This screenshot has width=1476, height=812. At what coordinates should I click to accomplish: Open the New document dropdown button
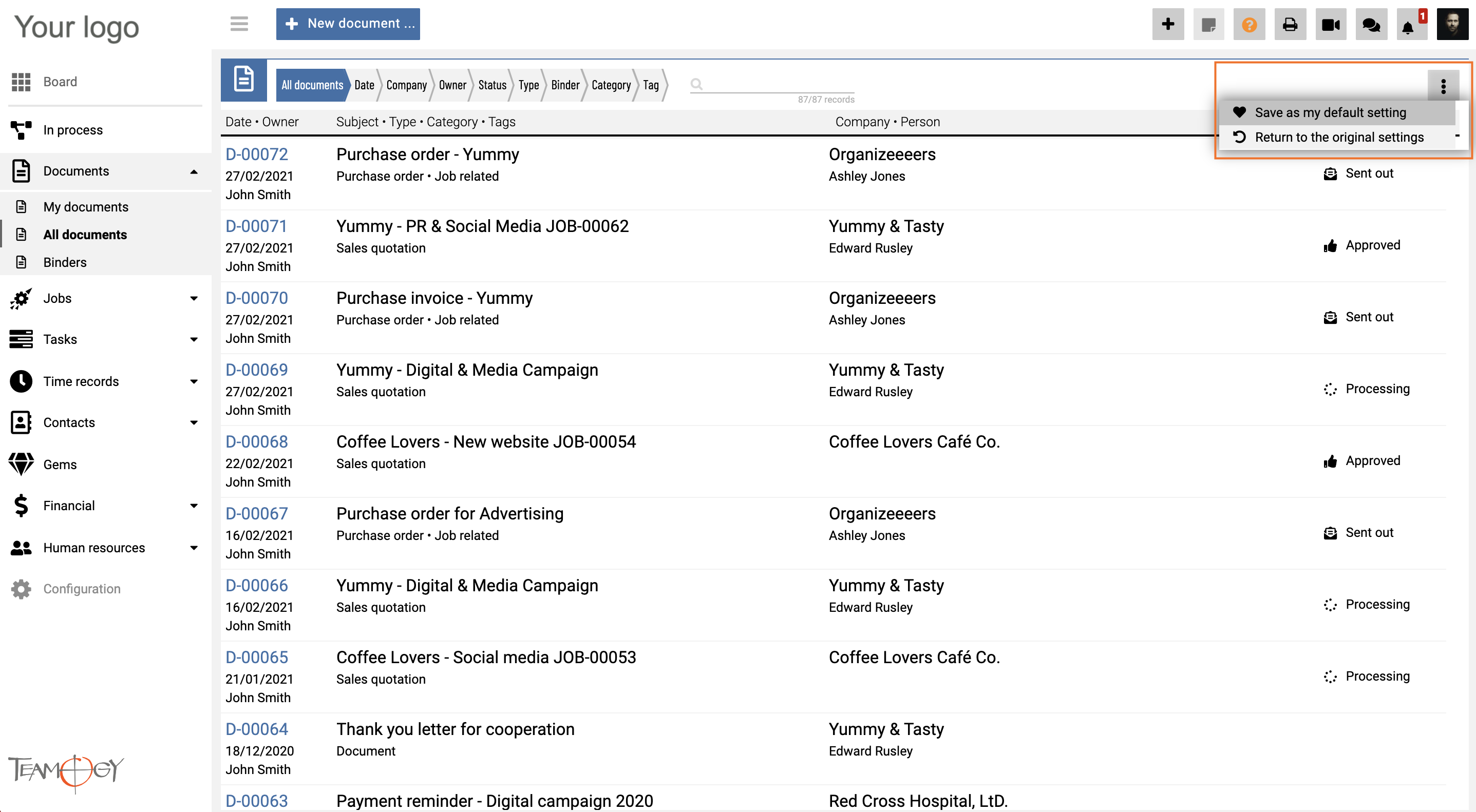[348, 24]
